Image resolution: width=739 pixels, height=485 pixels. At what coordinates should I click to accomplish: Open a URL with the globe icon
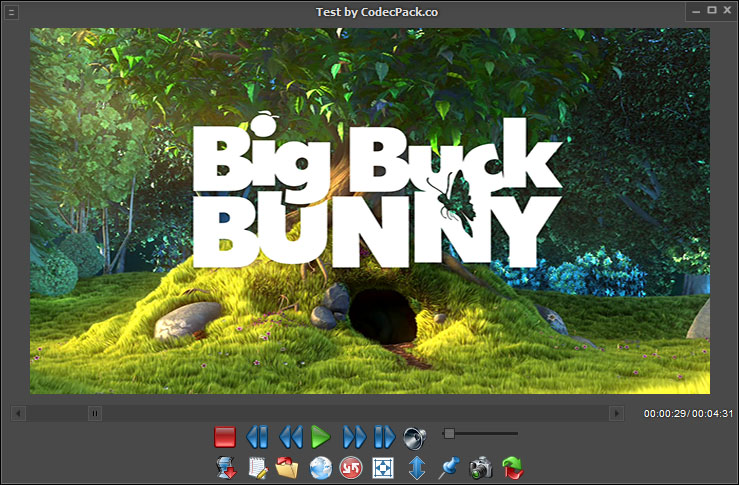[x=320, y=469]
